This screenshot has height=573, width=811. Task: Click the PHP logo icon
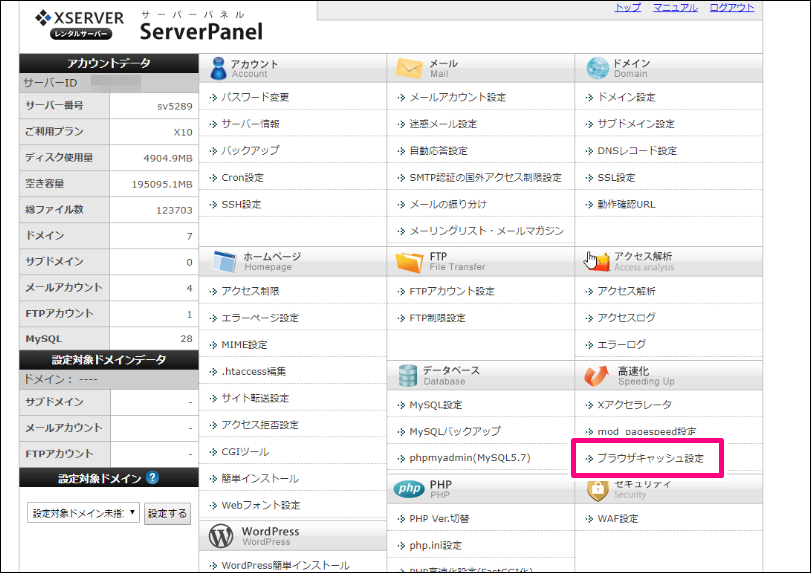point(409,489)
